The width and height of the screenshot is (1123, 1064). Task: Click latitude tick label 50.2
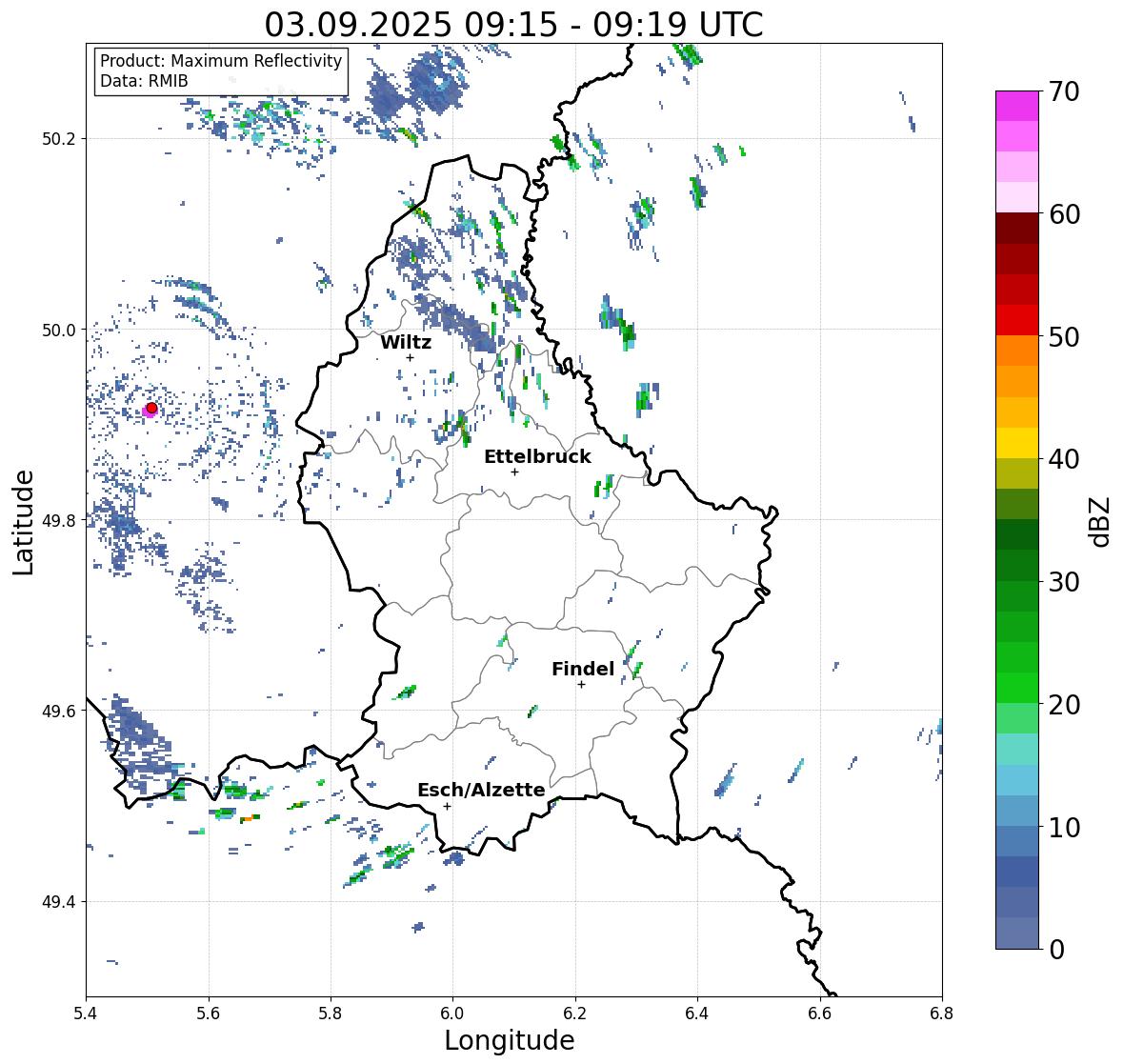tap(59, 139)
